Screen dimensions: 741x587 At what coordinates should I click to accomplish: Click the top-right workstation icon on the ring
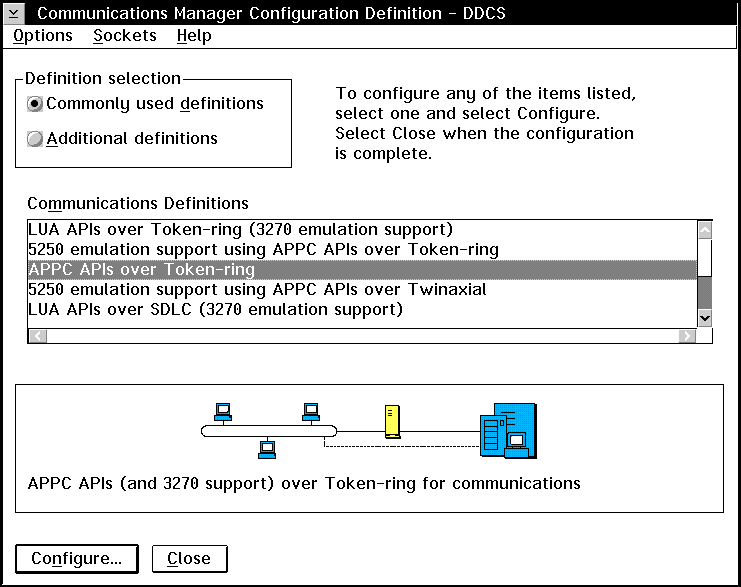pos(311,412)
